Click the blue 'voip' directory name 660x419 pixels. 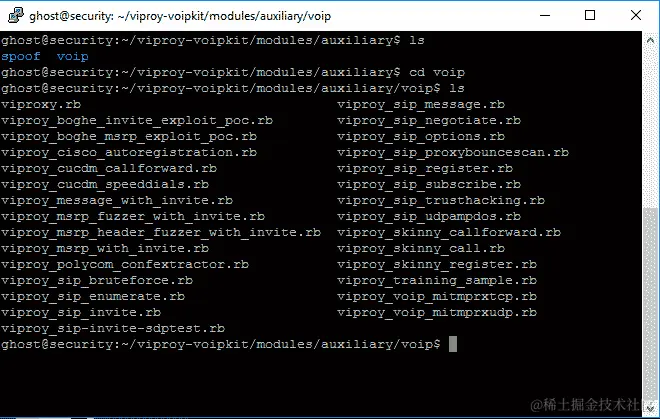pos(73,56)
